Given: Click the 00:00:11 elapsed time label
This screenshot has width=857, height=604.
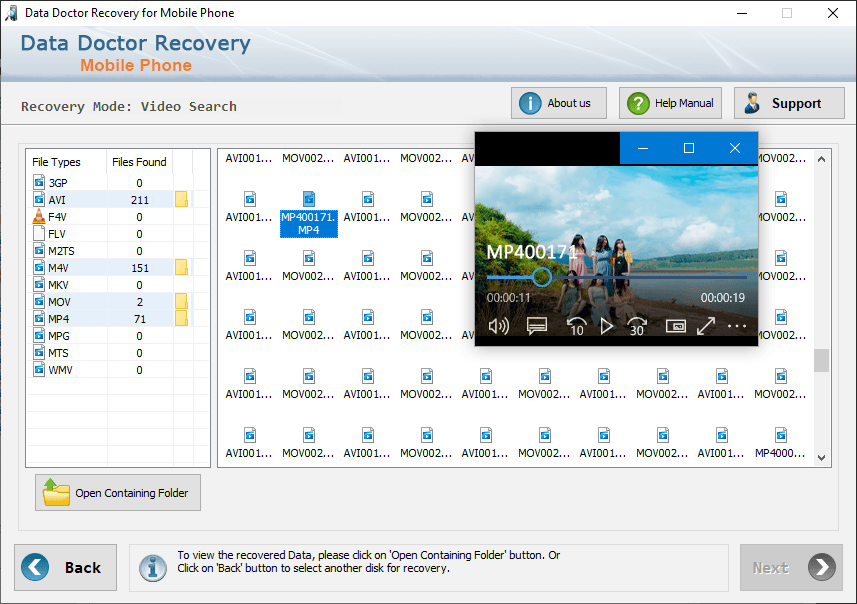Looking at the screenshot, I should 509,298.
